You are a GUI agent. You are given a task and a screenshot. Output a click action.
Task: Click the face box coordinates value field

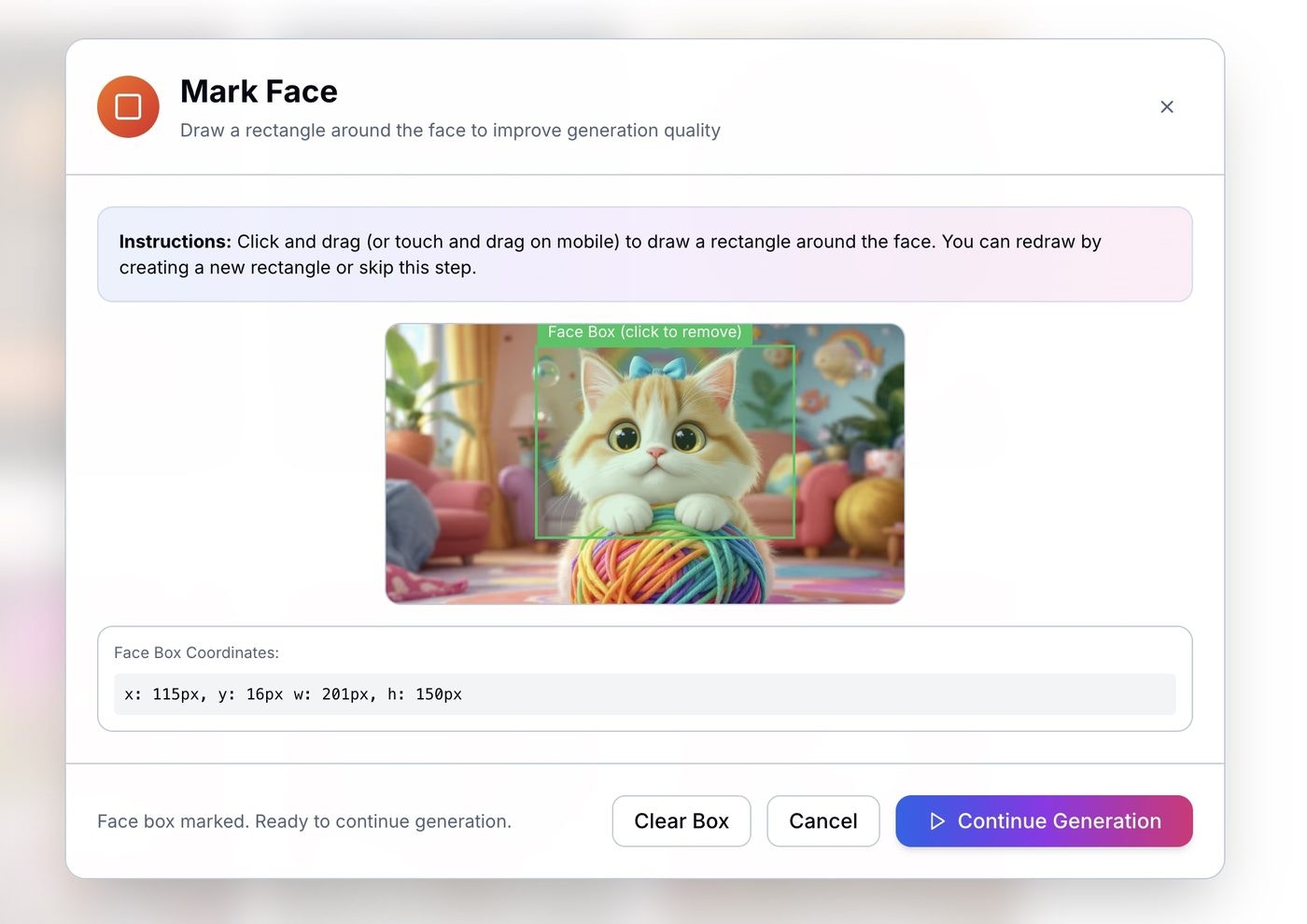645,694
